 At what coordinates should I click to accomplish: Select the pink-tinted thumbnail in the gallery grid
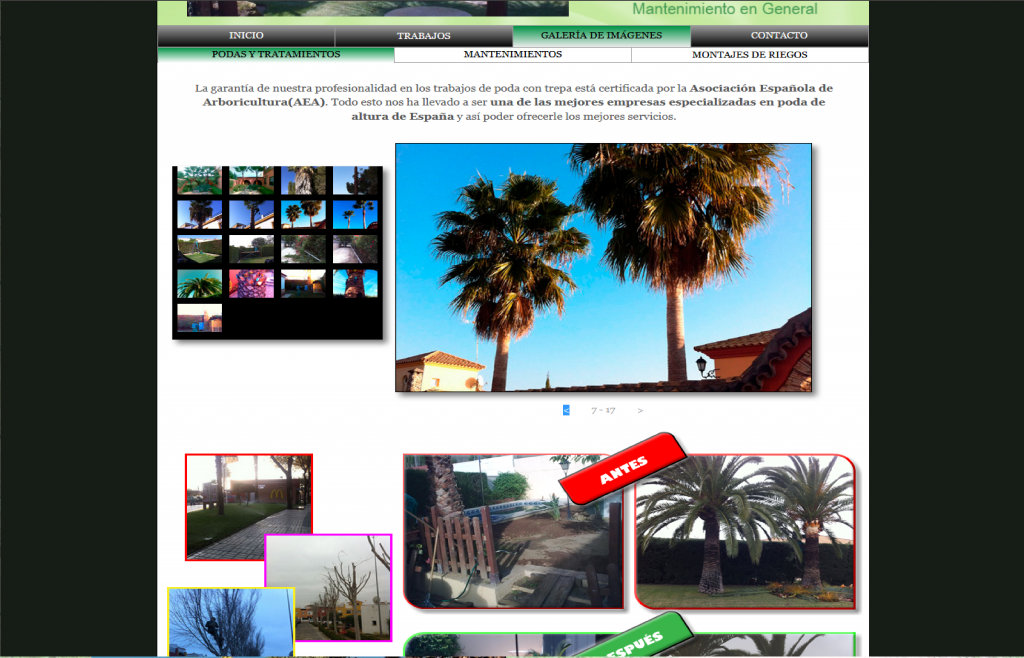coord(251,283)
